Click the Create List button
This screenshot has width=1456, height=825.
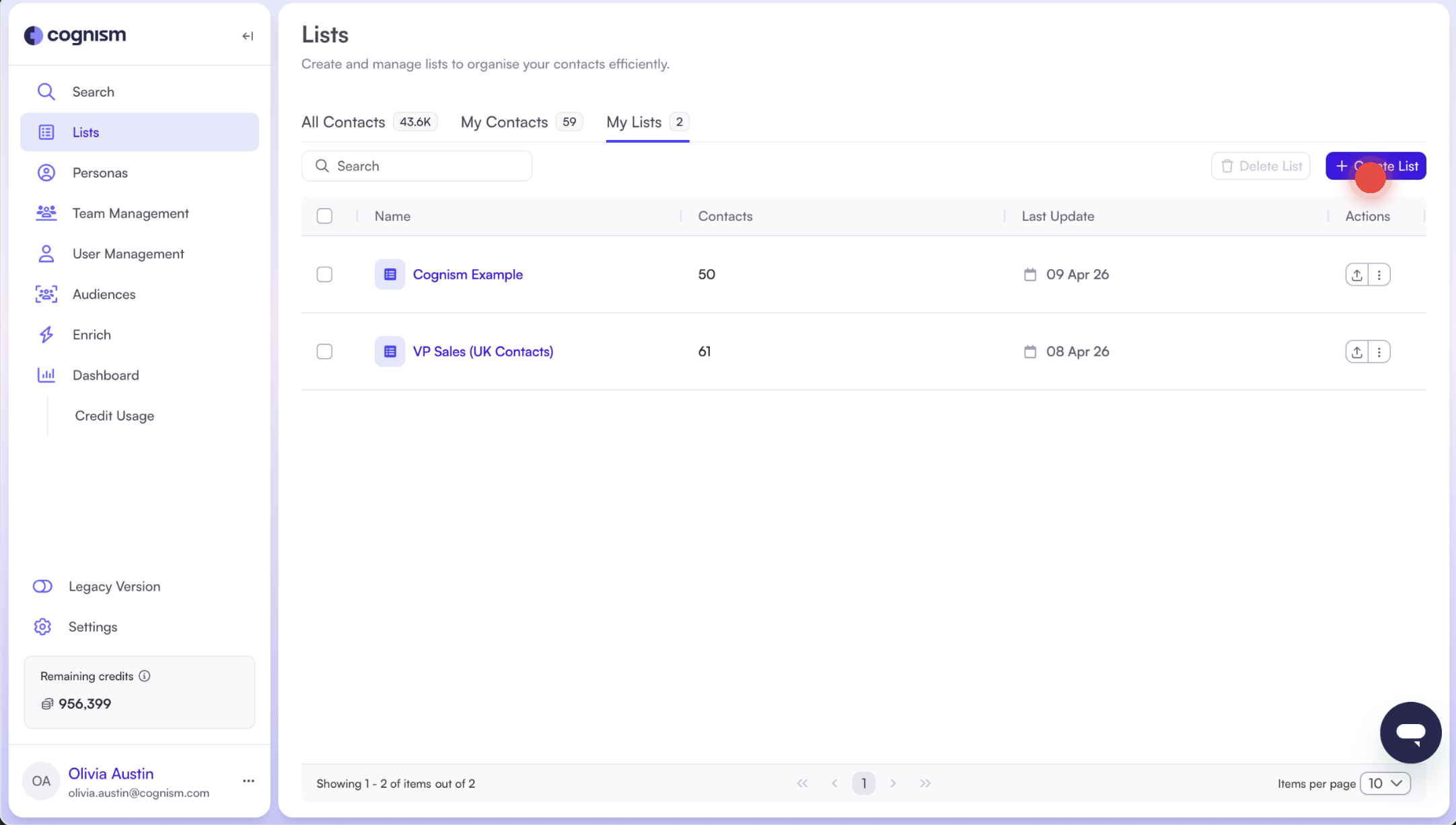tap(1375, 166)
